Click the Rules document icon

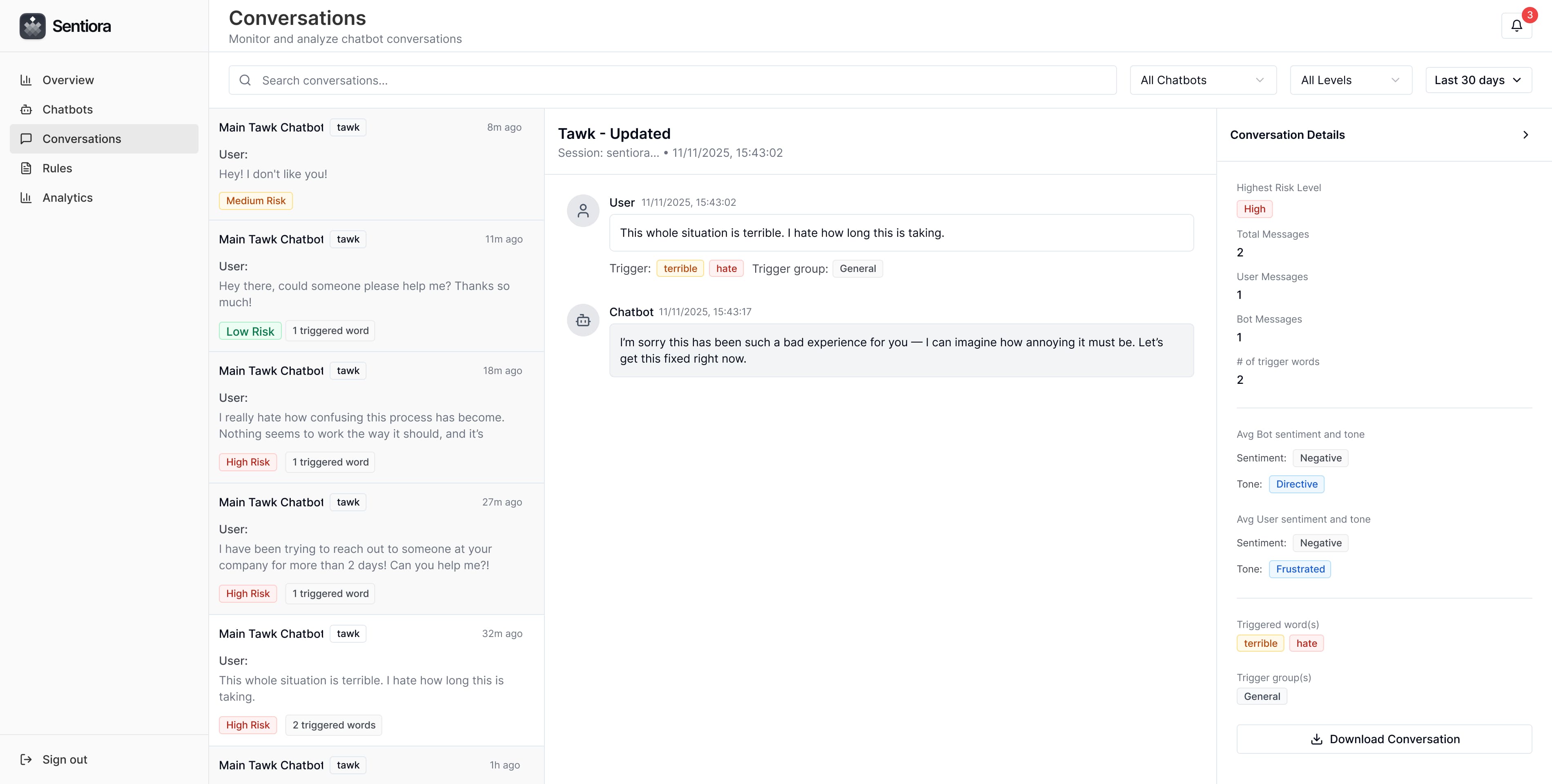(x=26, y=168)
